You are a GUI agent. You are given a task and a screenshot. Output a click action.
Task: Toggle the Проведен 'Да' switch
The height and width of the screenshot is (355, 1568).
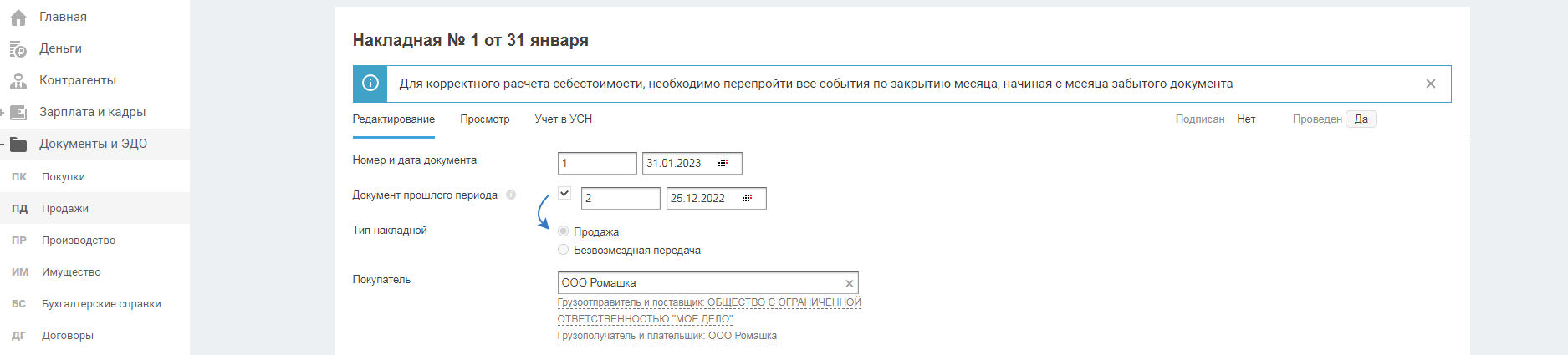click(x=1361, y=119)
